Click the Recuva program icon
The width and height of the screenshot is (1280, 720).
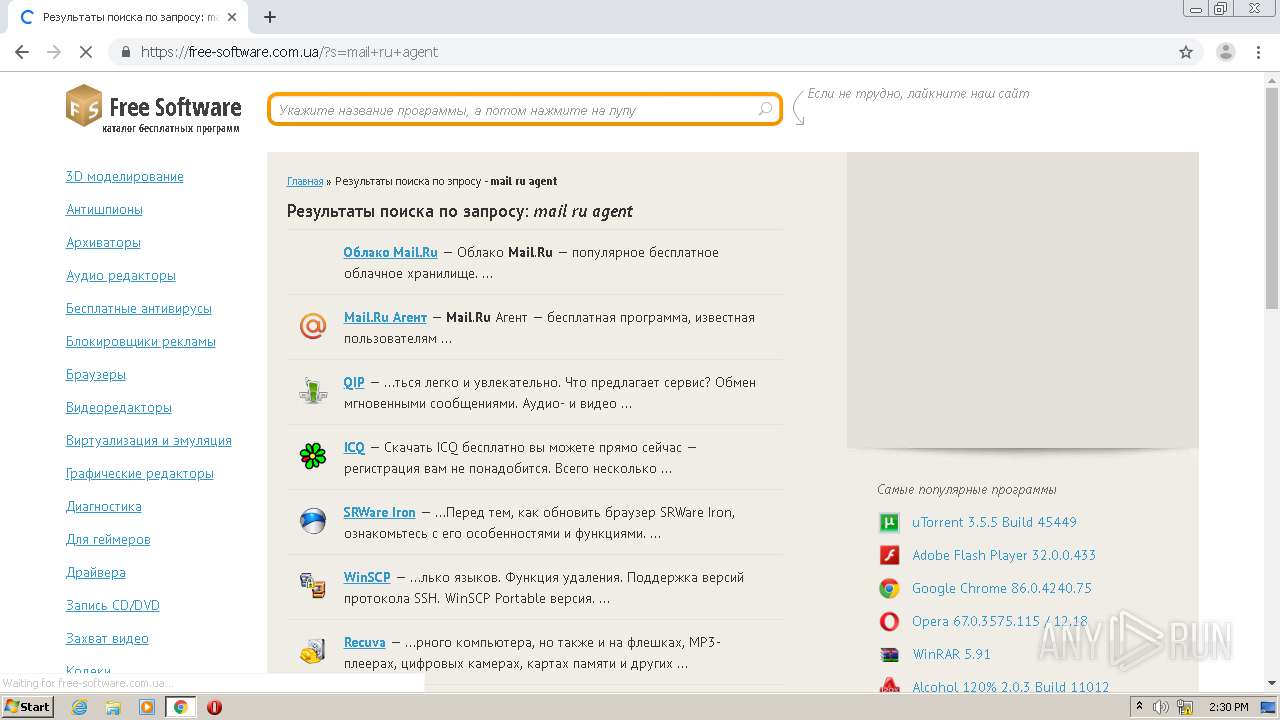coord(313,651)
